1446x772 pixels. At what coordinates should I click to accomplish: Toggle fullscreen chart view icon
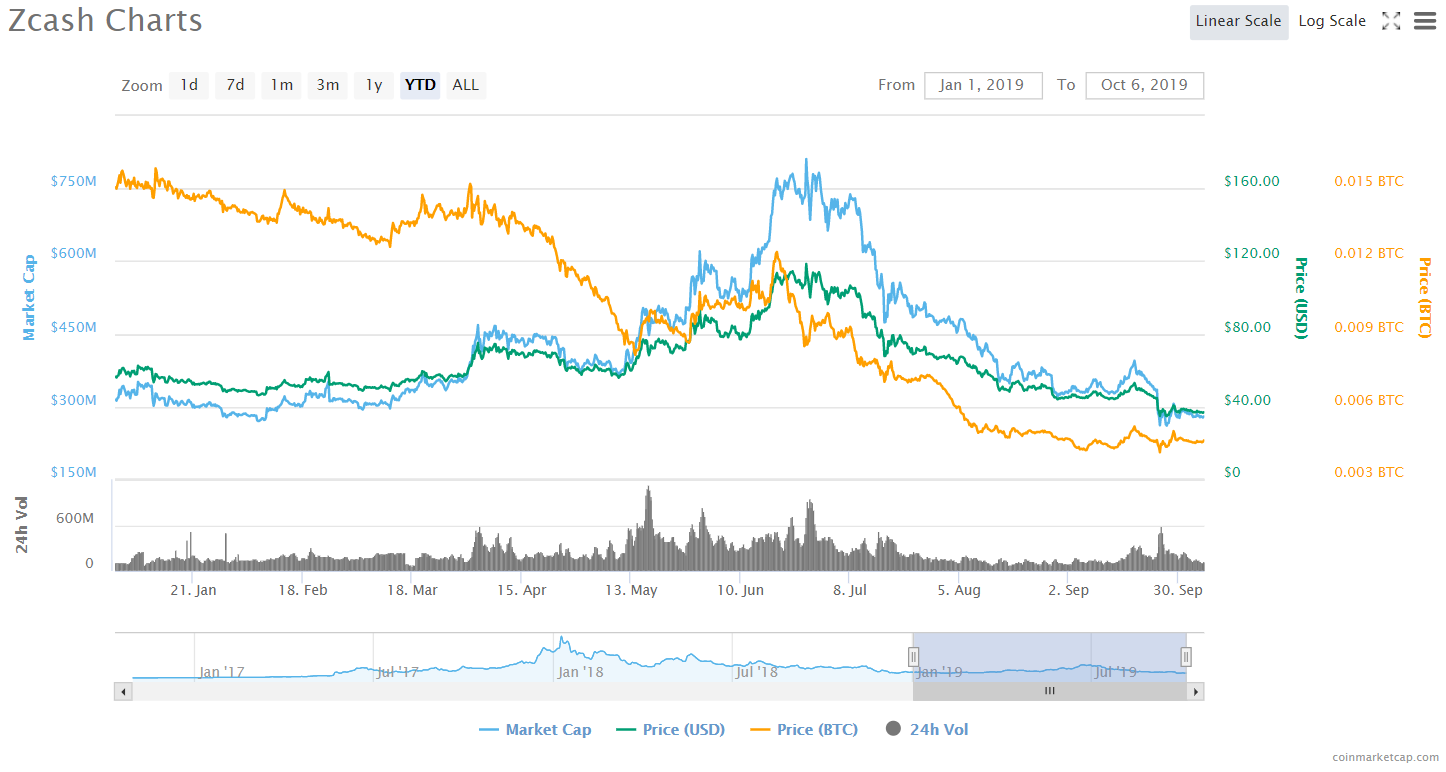pyautogui.click(x=1391, y=21)
